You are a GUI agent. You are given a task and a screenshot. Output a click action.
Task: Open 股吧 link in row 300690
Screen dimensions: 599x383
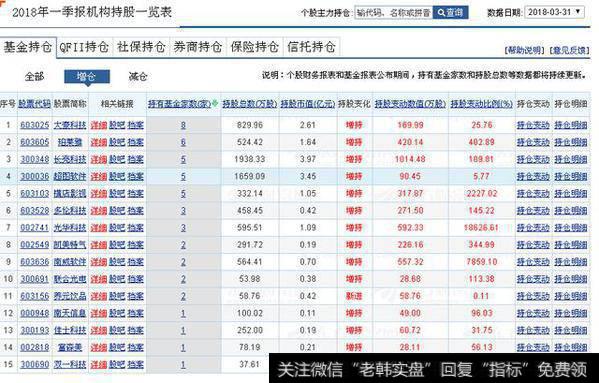tap(117, 365)
